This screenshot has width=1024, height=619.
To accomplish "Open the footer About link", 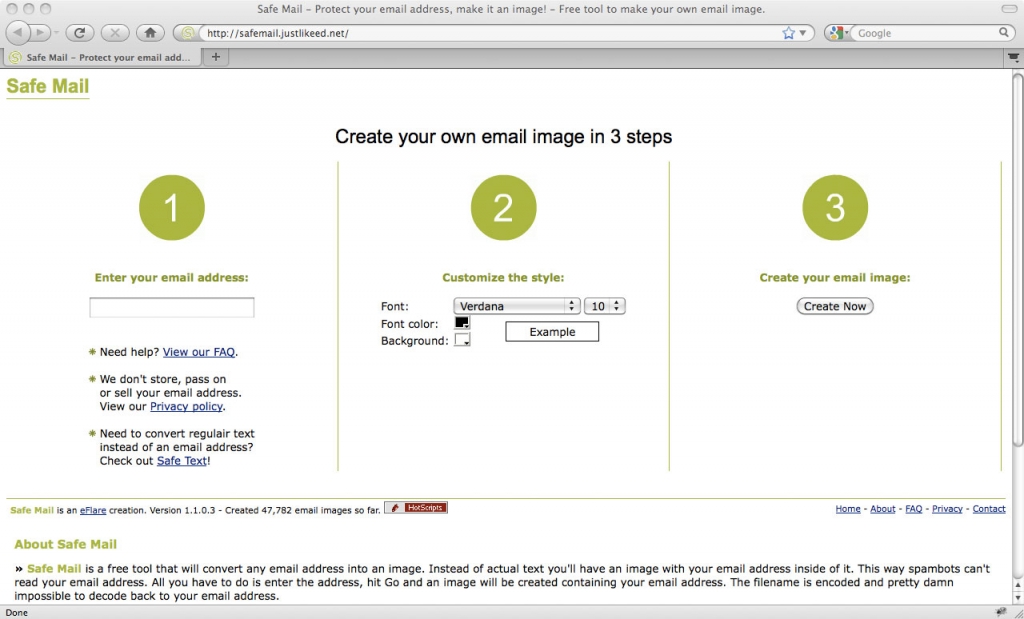I will click(x=882, y=509).
